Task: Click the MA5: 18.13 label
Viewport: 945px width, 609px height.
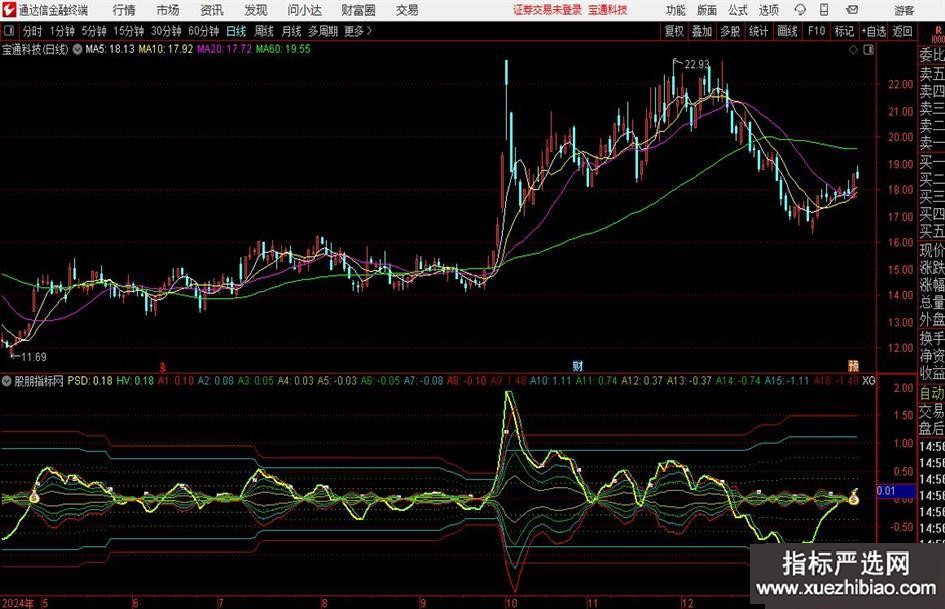Action: coord(110,49)
